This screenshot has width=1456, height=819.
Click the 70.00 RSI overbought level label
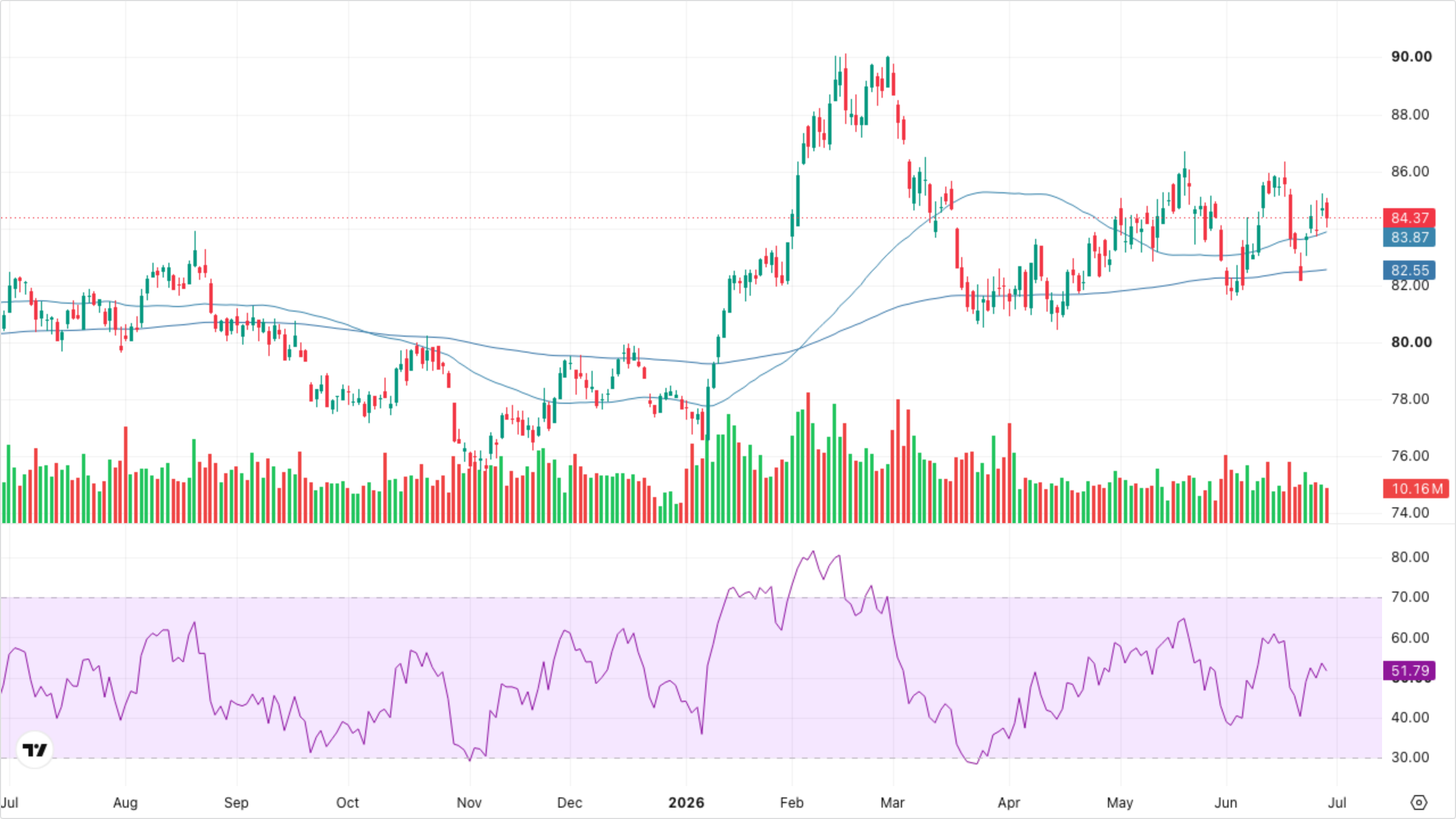click(x=1410, y=597)
